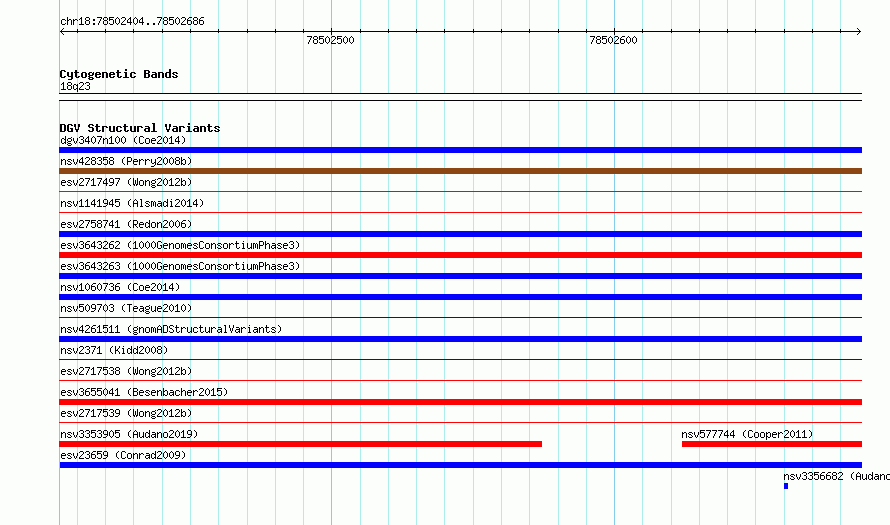Click the nsv428358 (Perry2008b) label

tap(126, 161)
